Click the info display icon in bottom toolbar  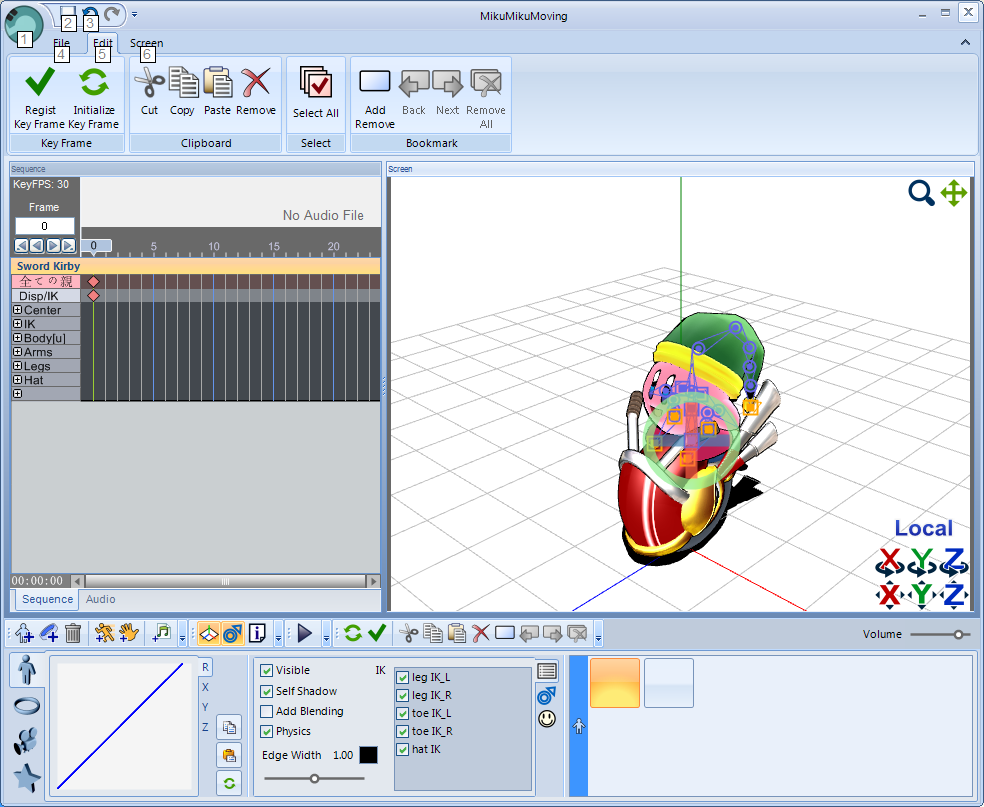coord(257,633)
